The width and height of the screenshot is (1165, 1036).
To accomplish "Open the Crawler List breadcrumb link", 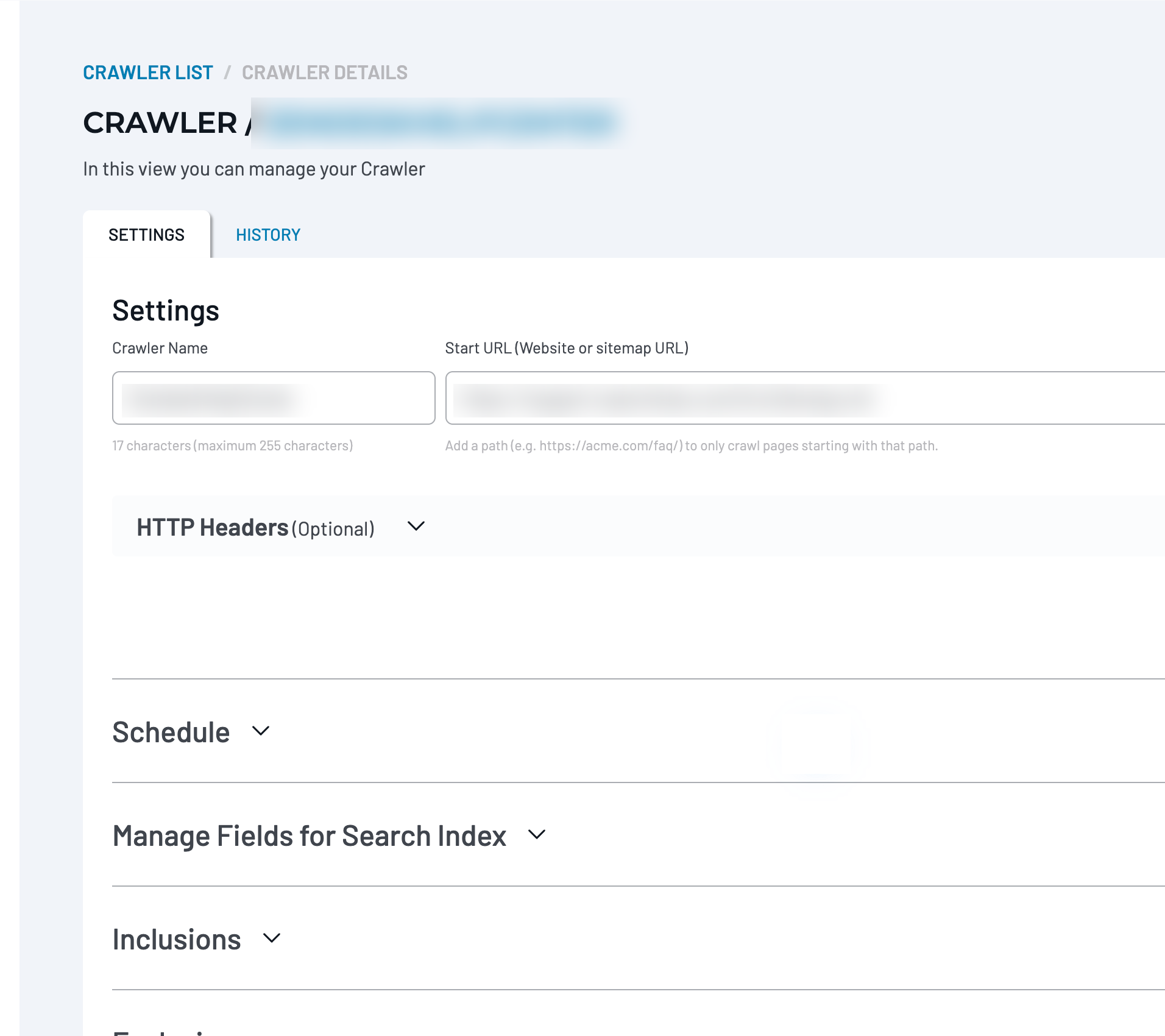I will point(148,73).
